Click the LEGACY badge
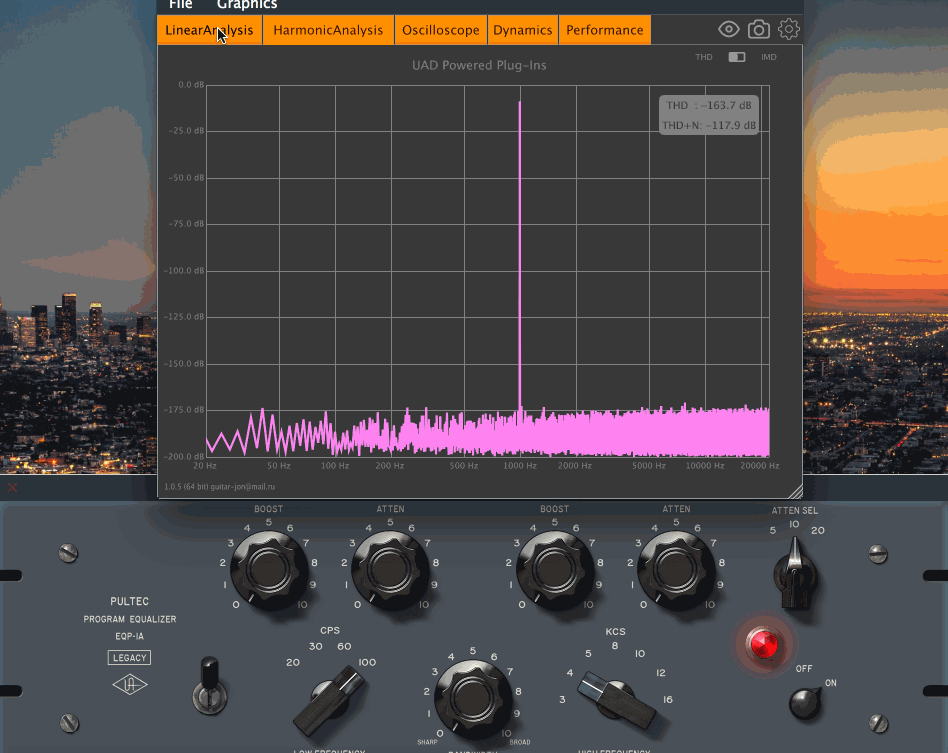The height and width of the screenshot is (753, 948). (x=129, y=657)
